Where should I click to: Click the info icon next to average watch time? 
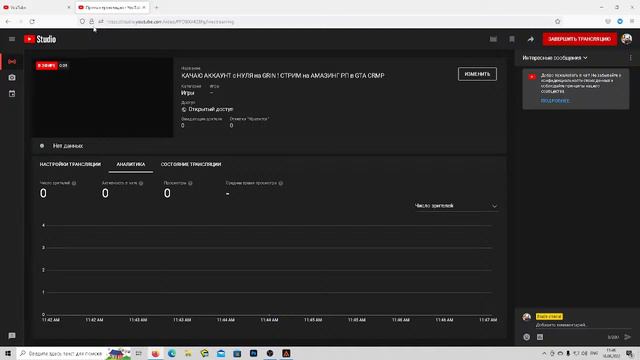point(280,183)
